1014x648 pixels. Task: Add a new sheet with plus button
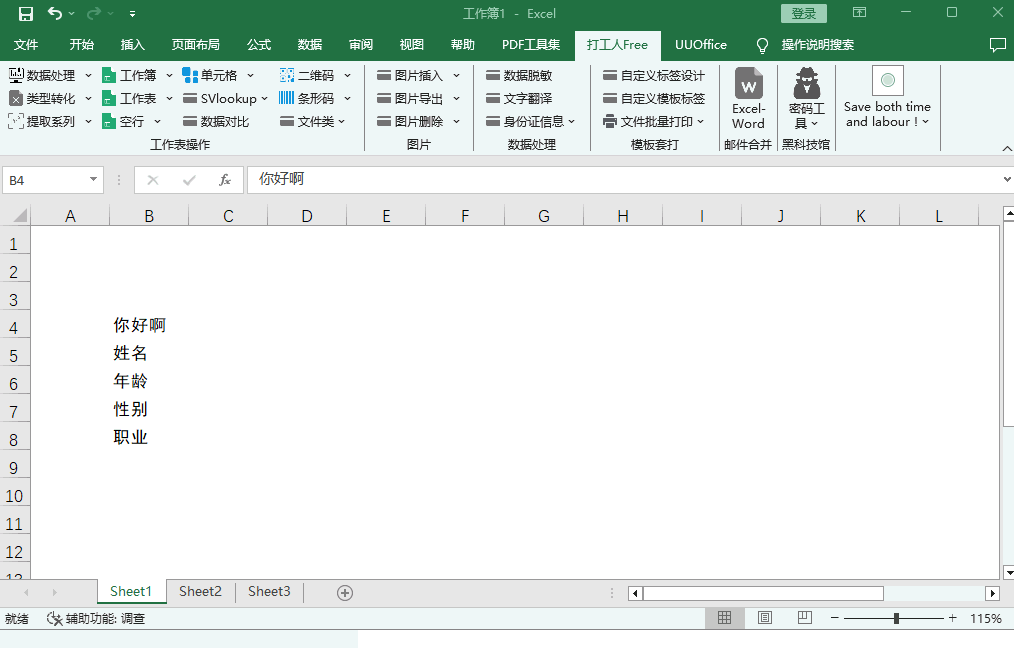coord(345,593)
